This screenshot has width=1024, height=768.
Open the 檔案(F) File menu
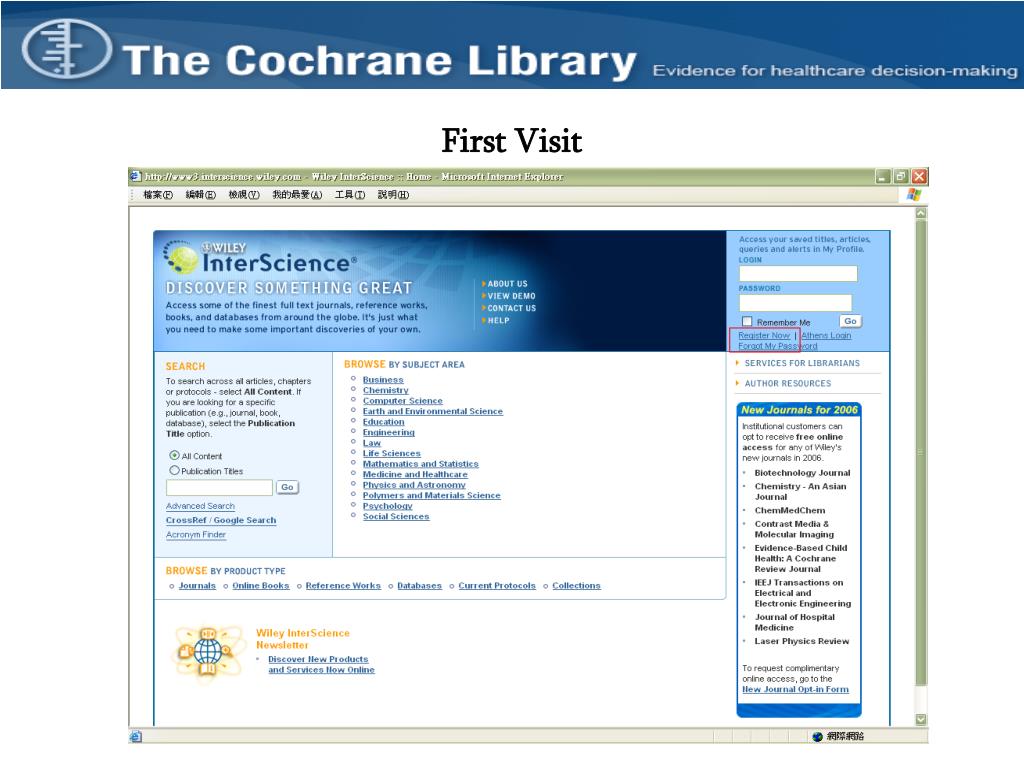point(158,195)
